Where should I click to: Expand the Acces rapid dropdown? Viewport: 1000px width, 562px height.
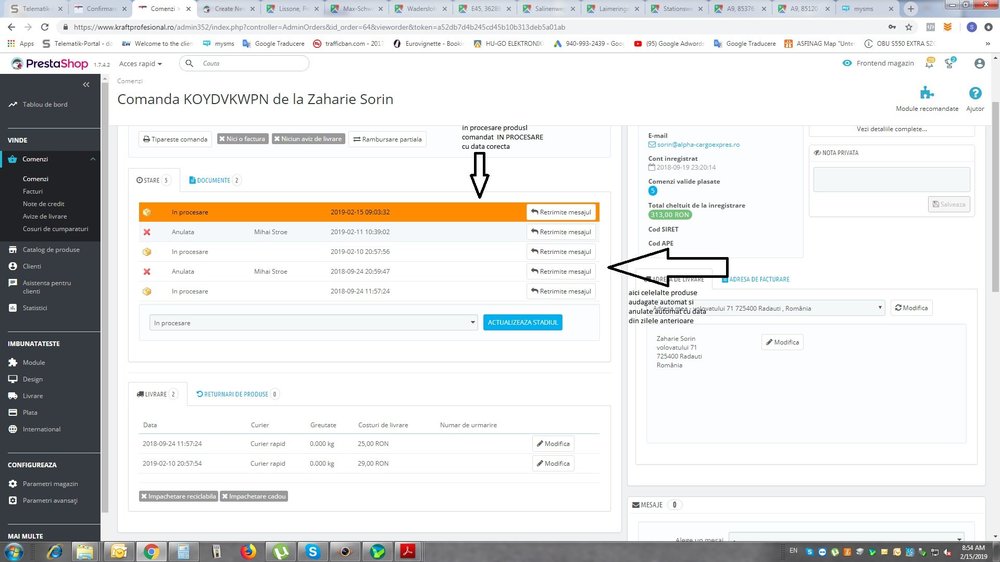point(140,64)
